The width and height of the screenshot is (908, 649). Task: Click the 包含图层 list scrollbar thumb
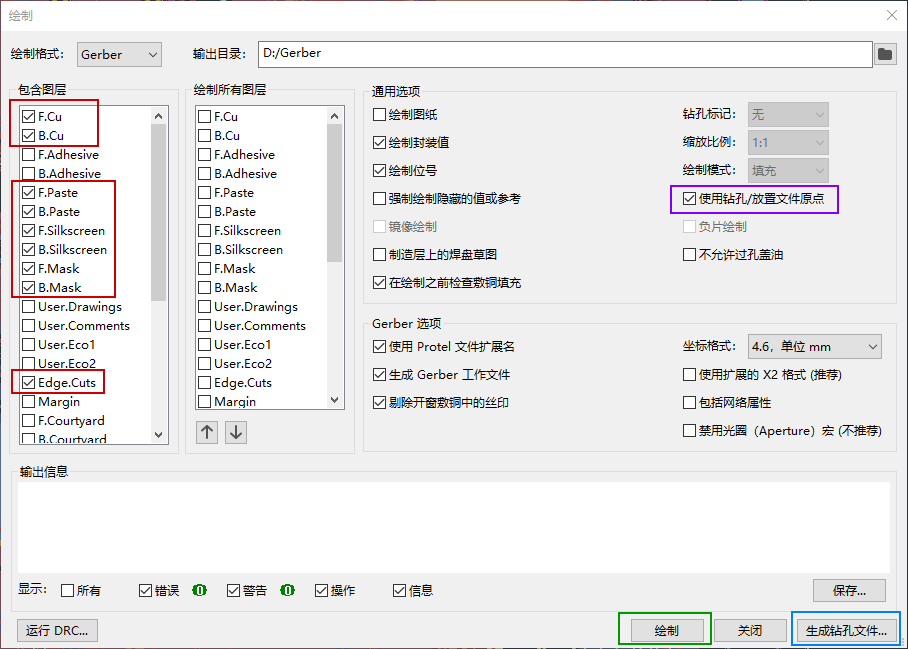click(159, 212)
